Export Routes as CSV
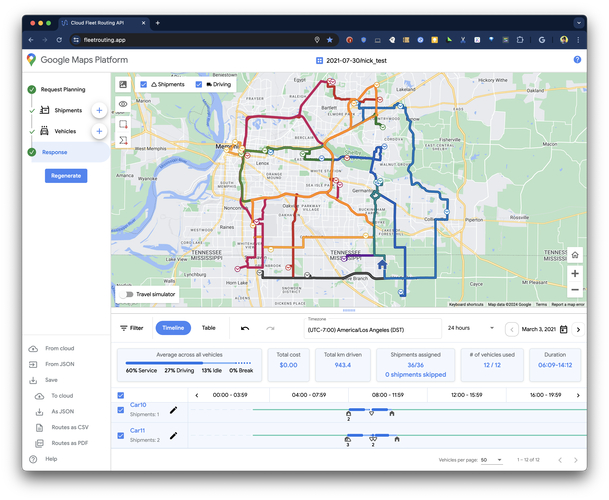The image size is (609, 500). click(70, 427)
